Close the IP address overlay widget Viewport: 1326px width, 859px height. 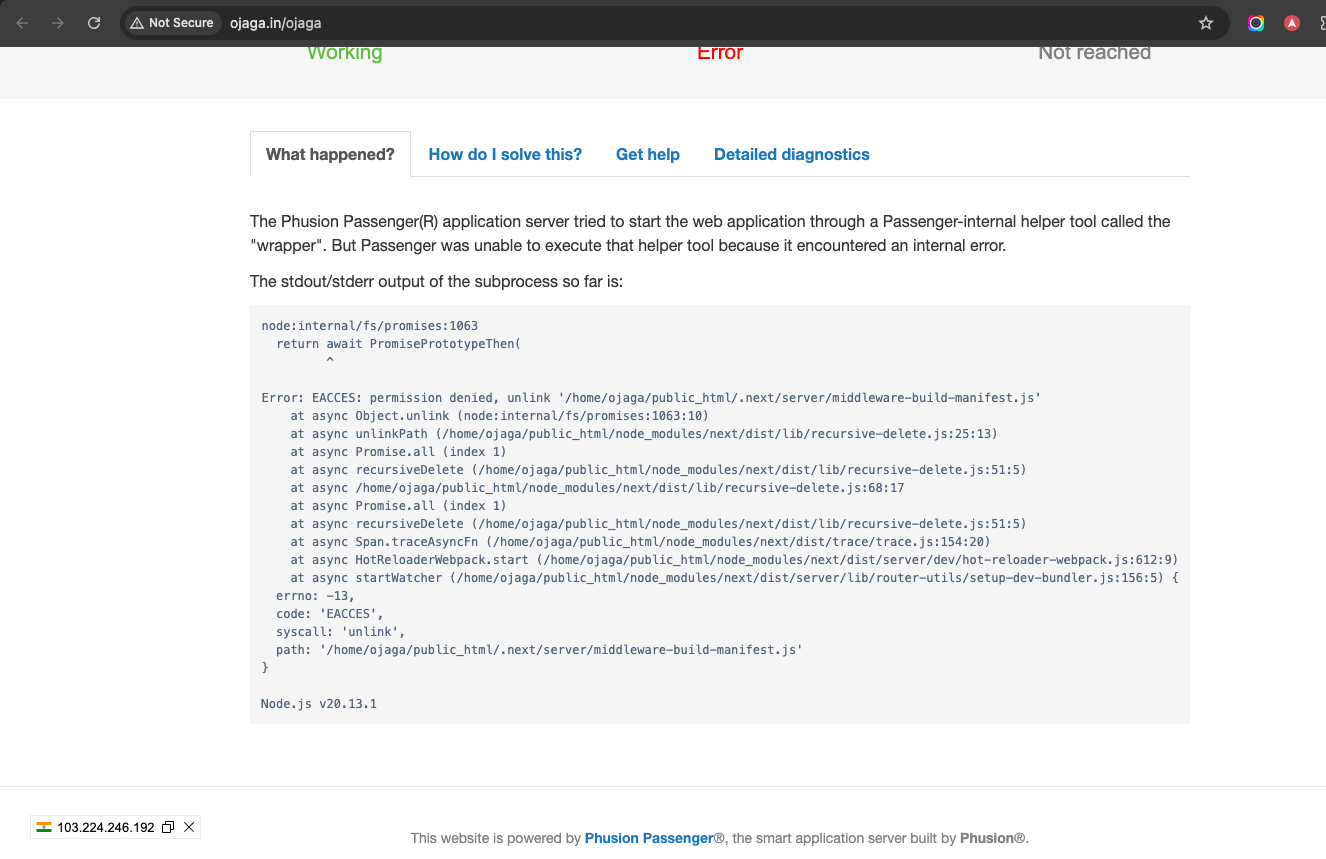click(x=189, y=827)
